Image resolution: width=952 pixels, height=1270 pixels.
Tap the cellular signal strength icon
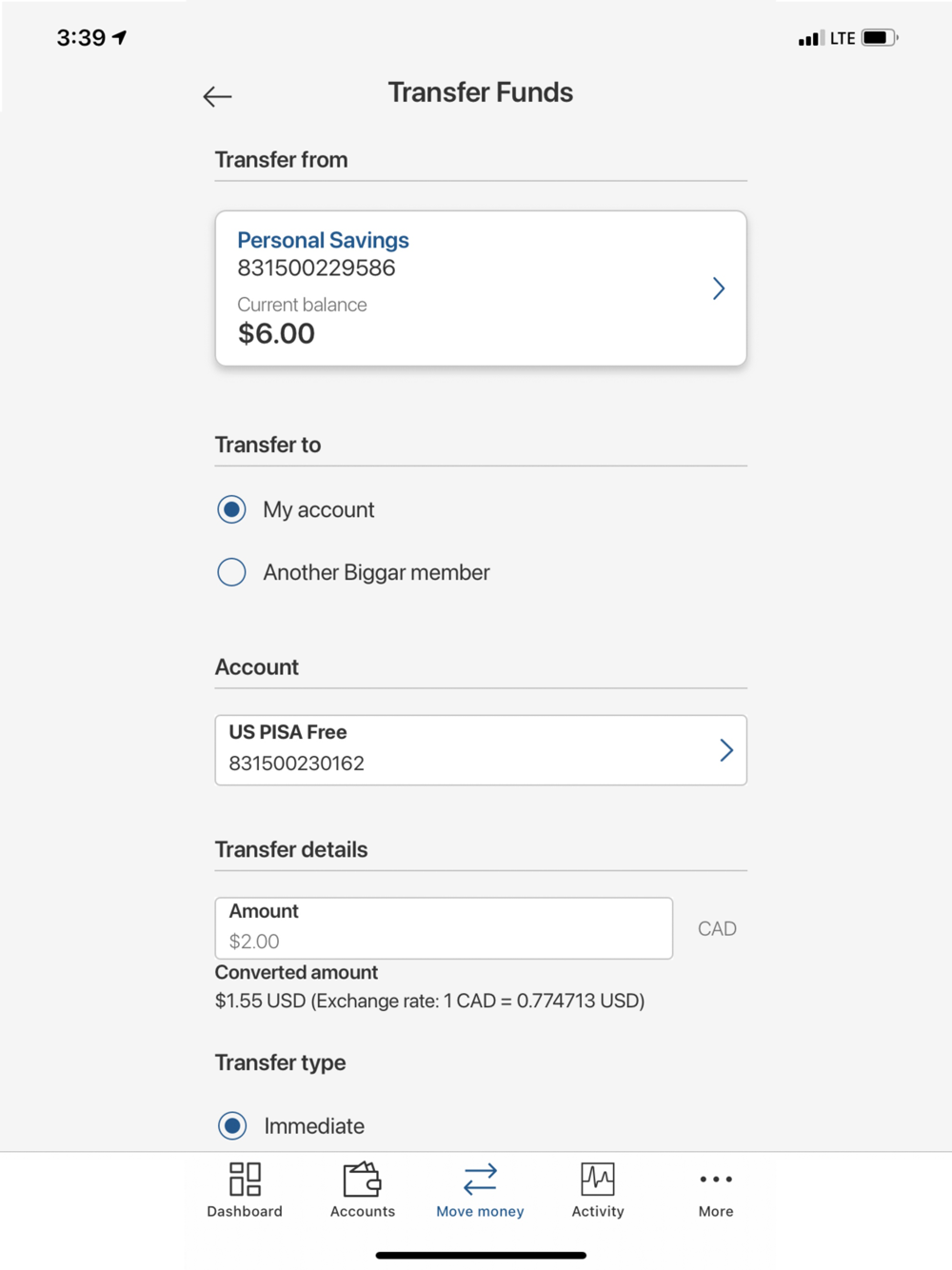[x=811, y=39]
